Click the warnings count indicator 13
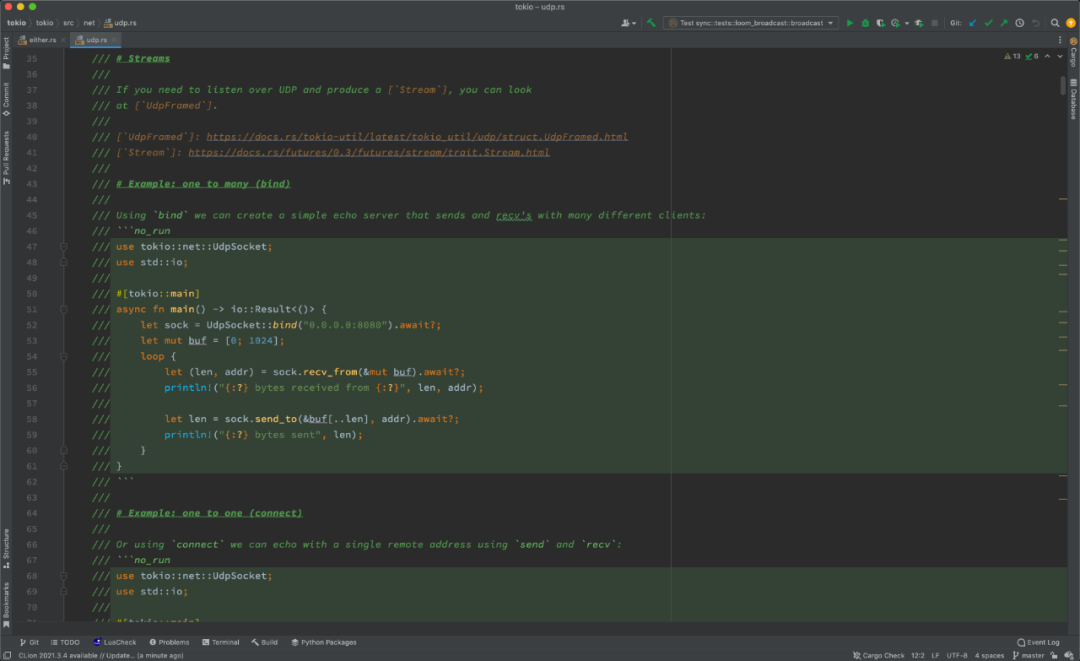1080x661 pixels. [x=1012, y=56]
